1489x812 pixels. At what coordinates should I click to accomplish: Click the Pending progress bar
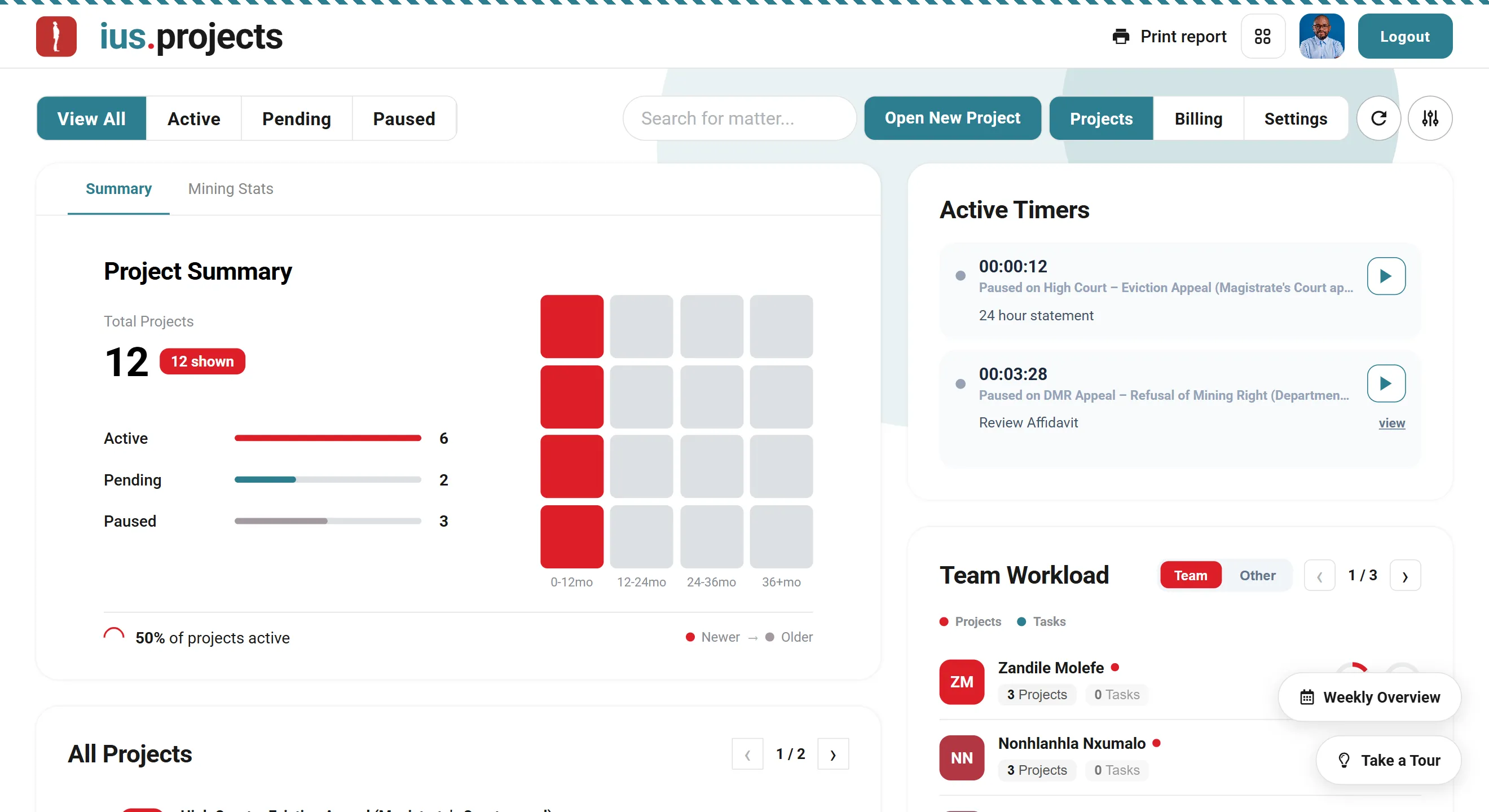[x=327, y=480]
